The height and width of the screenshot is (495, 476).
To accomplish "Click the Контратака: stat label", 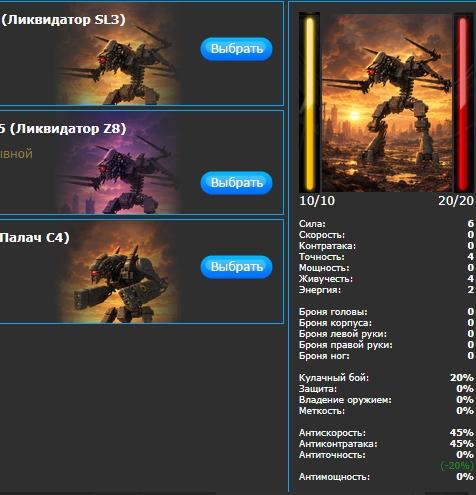I will pos(327,246).
